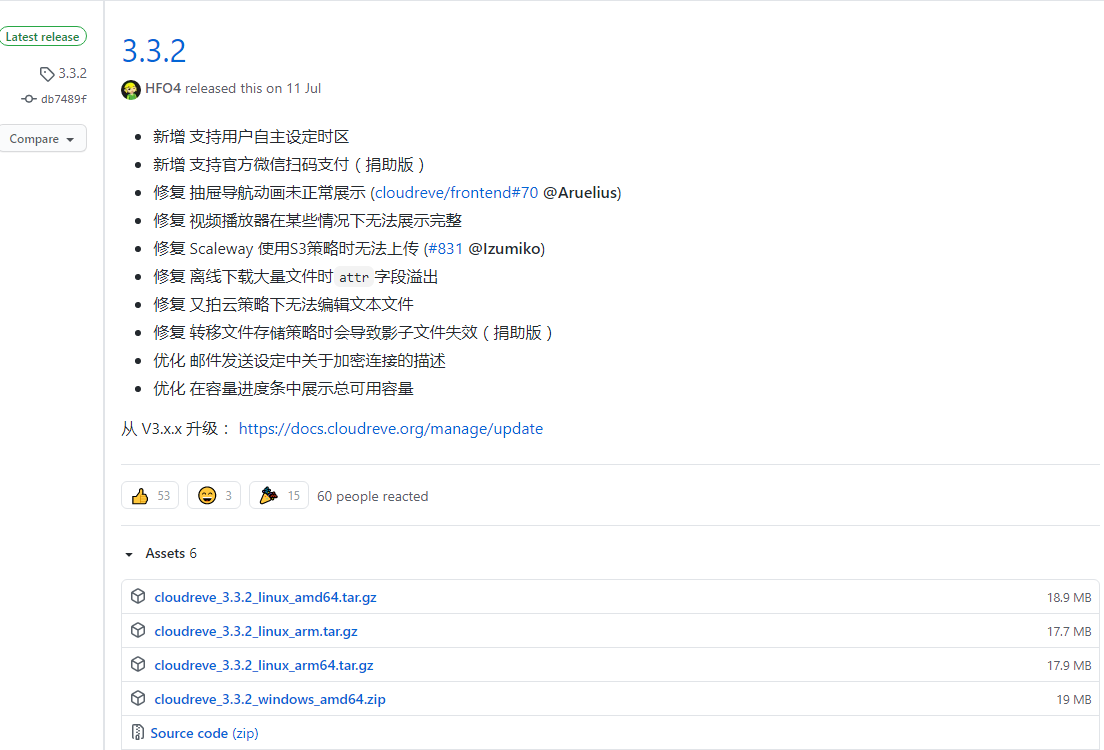
Task: Download Source code (zip)
Action: click(x=204, y=733)
